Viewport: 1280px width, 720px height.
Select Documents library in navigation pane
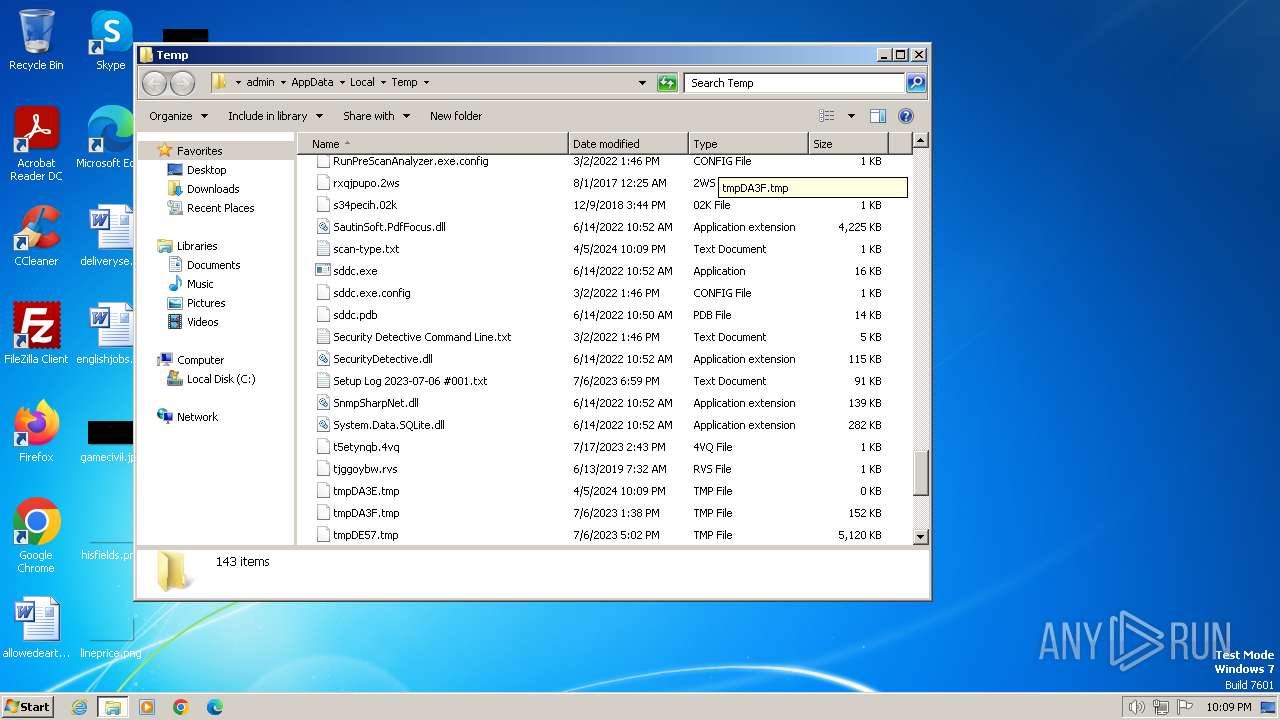click(x=213, y=265)
